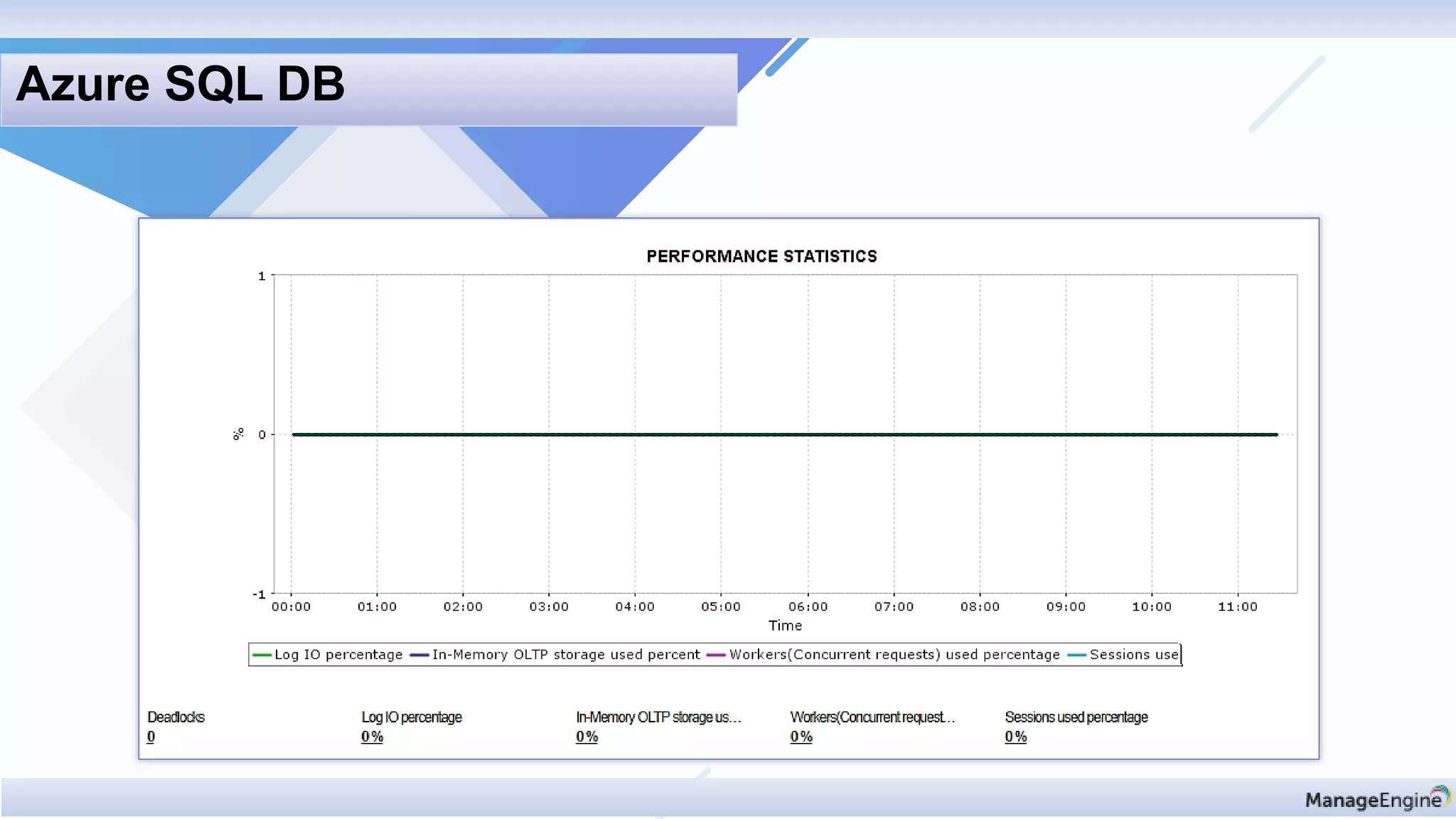Click the y-axis value 0 label

[262, 434]
